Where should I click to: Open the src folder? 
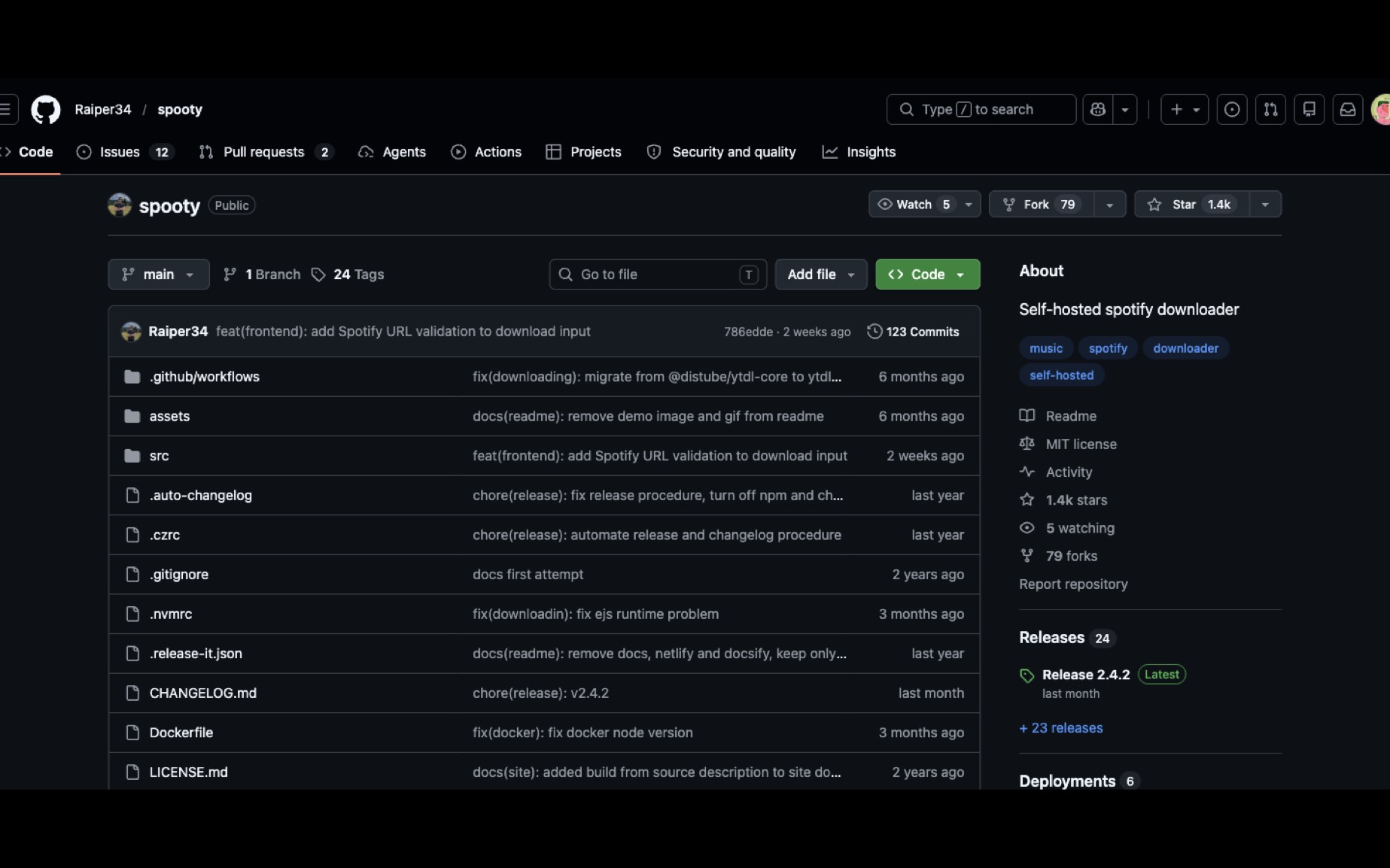click(159, 456)
